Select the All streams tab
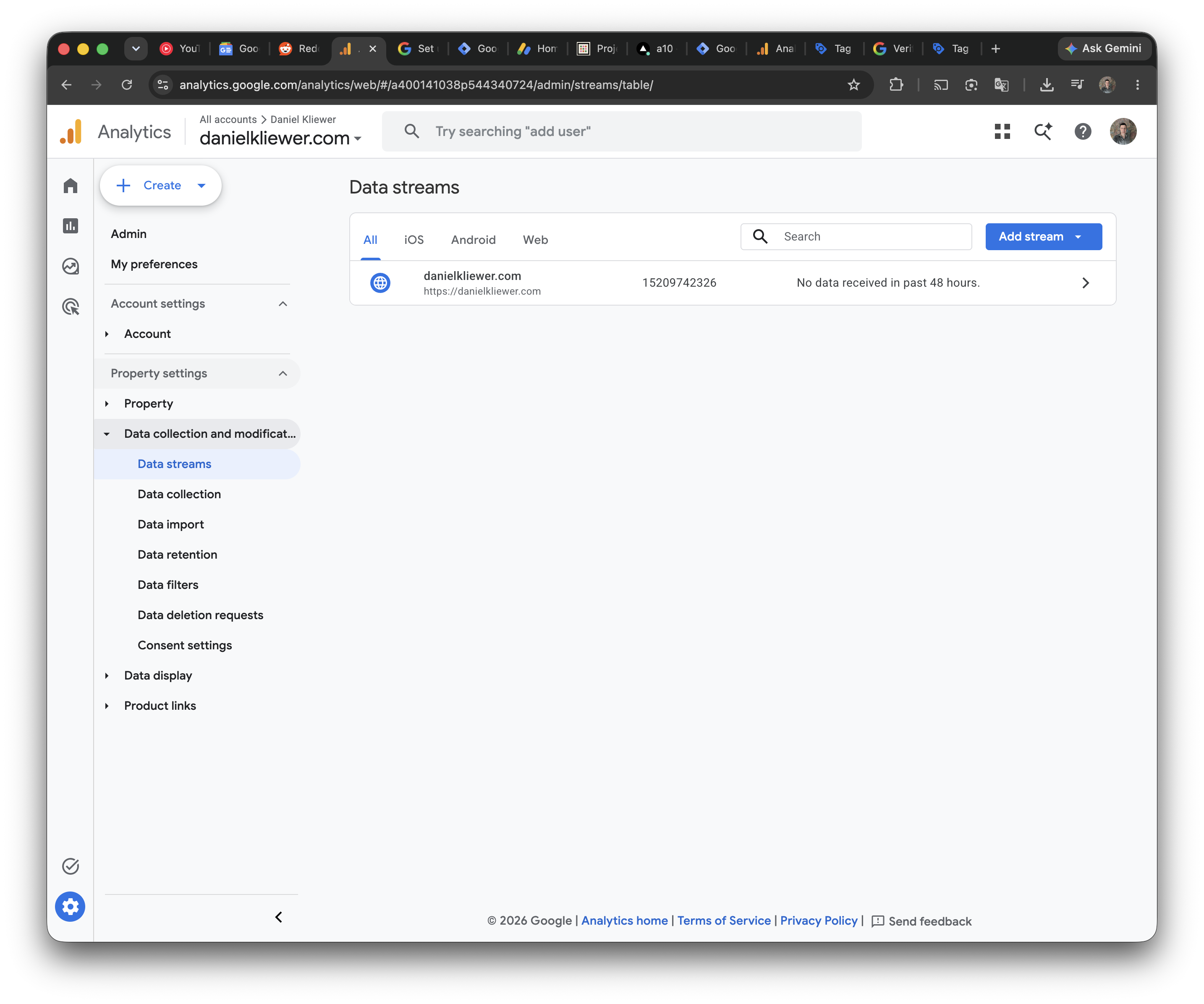 click(x=370, y=240)
